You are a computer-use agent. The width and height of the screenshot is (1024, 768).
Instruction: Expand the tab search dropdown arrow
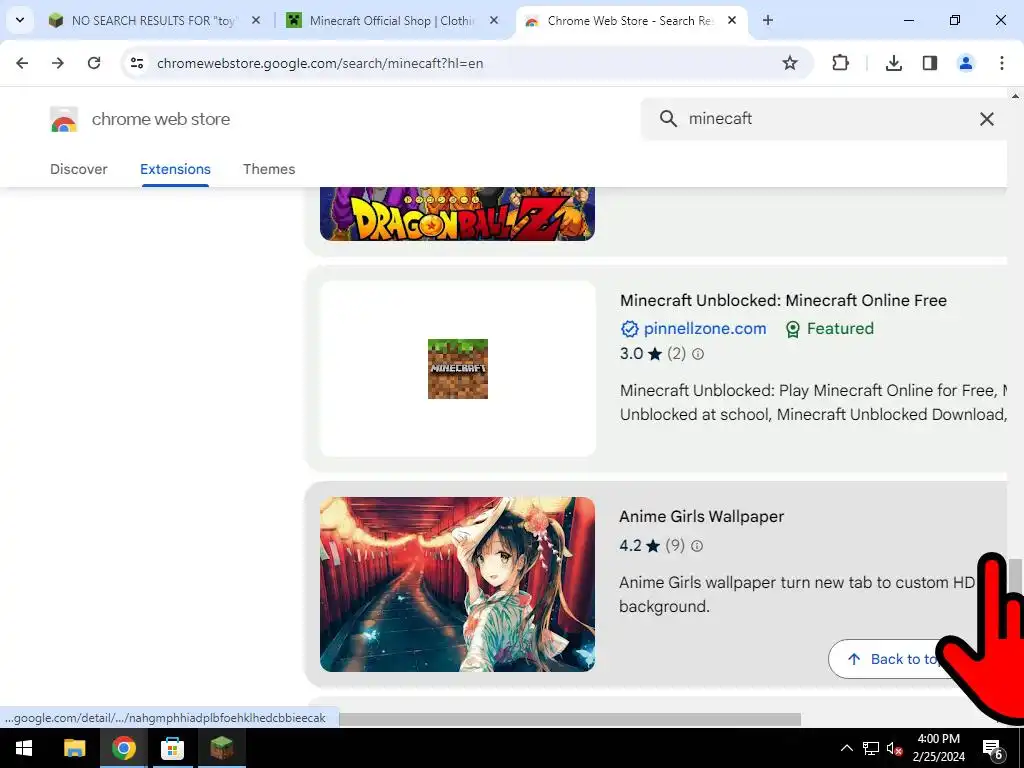[20, 20]
